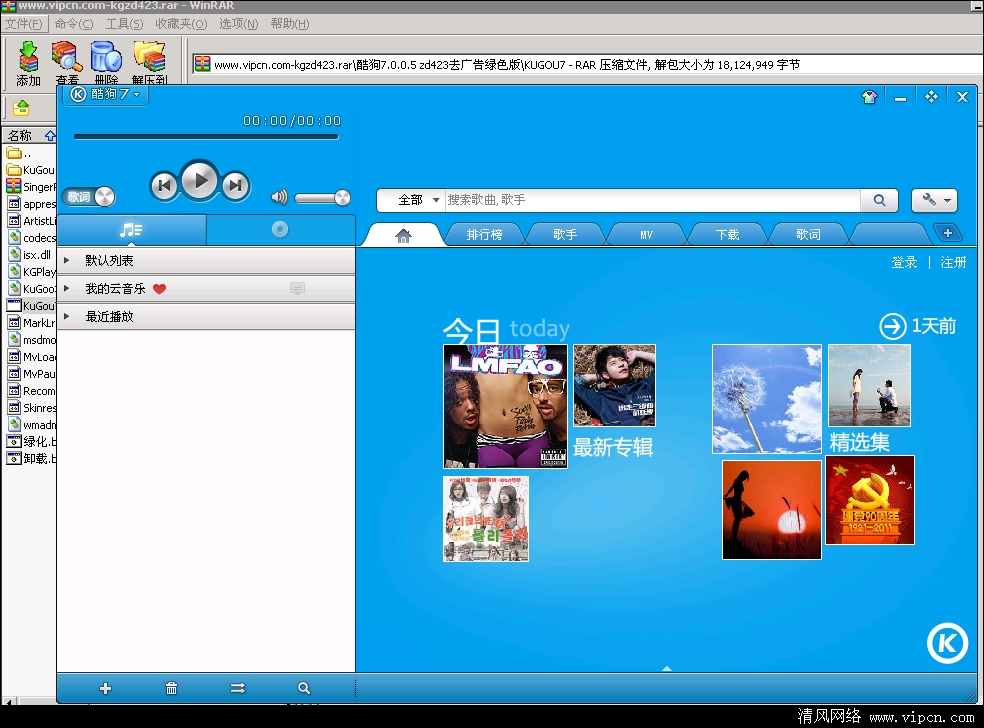This screenshot has width=984, height=728.
Task: Open the 酷狗7 main menu dropdown
Action: (106, 94)
